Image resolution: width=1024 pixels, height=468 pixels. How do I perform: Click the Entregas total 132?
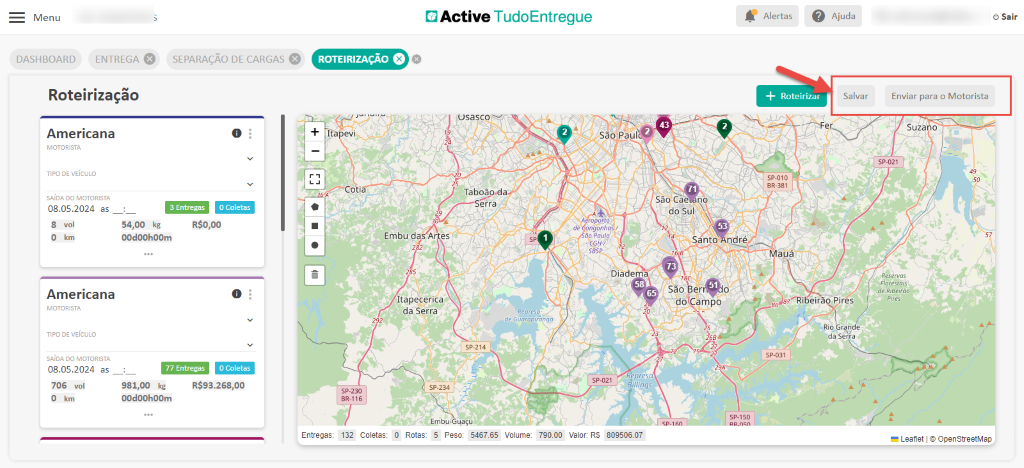[347, 435]
